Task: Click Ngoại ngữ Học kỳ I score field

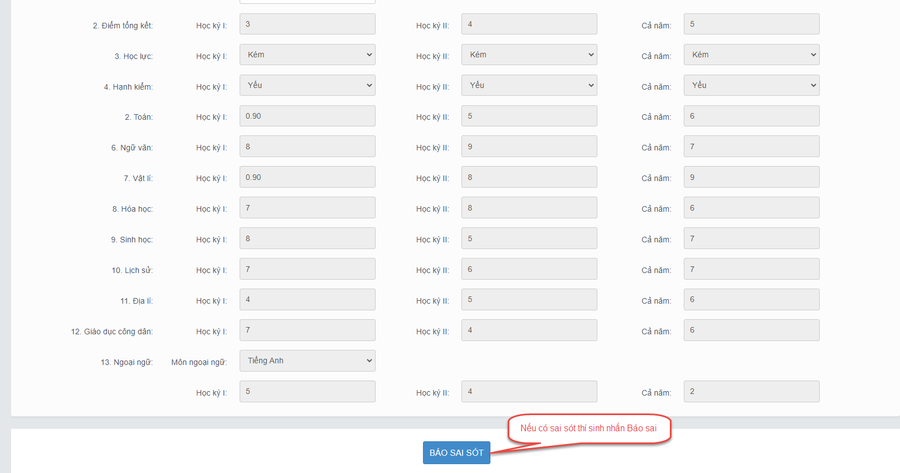Action: 307,392
